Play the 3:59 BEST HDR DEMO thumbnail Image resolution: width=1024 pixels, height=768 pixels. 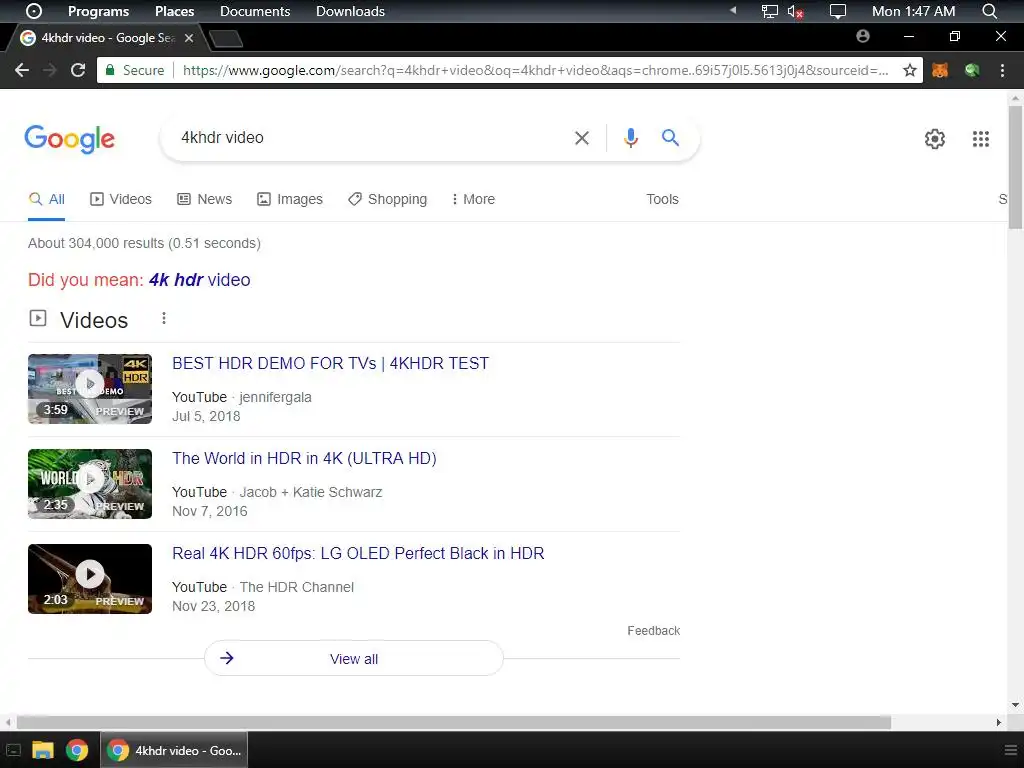click(90, 389)
